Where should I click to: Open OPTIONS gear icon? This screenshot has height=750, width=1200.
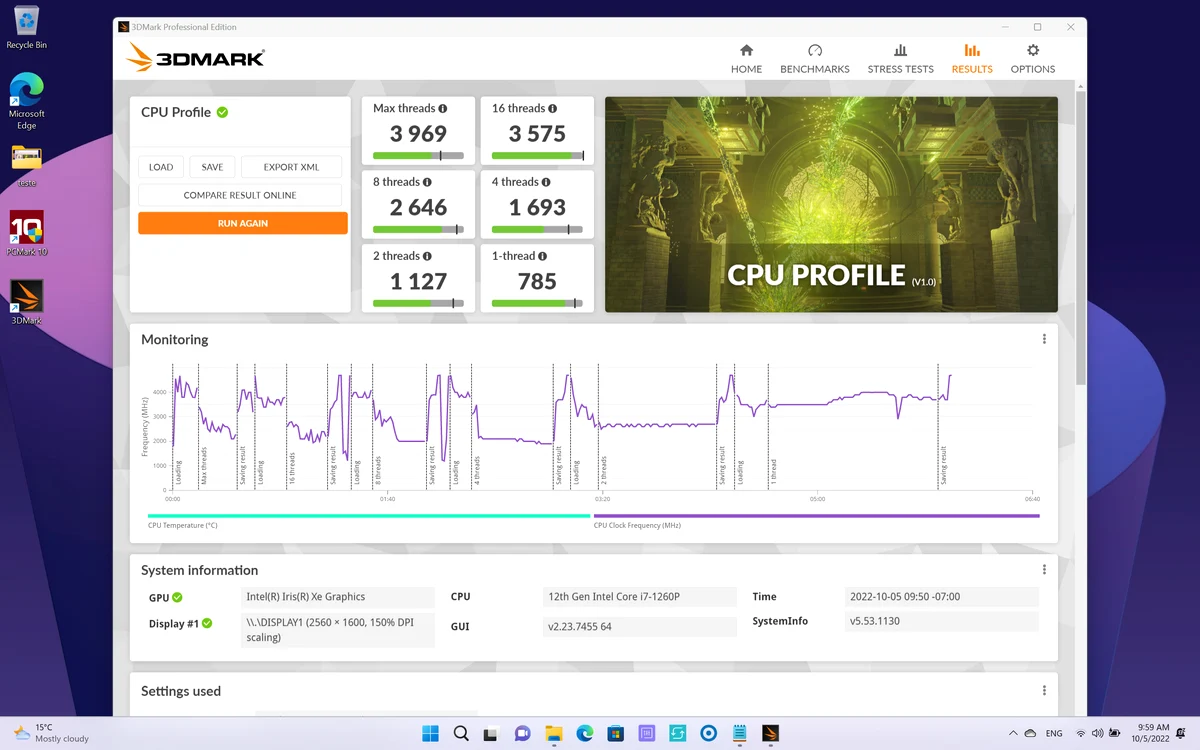tap(1033, 51)
